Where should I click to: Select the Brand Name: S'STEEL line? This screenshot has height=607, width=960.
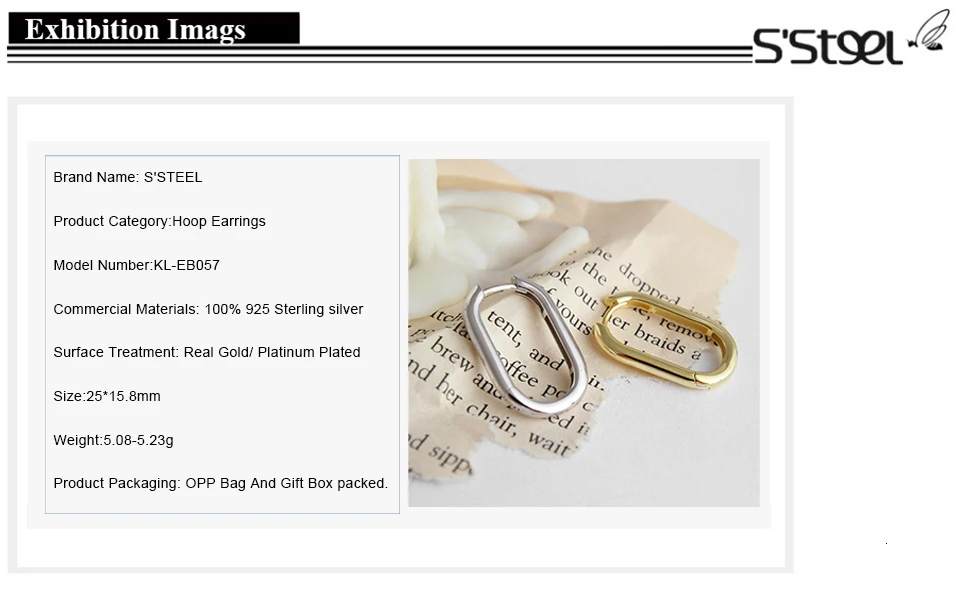pos(127,178)
